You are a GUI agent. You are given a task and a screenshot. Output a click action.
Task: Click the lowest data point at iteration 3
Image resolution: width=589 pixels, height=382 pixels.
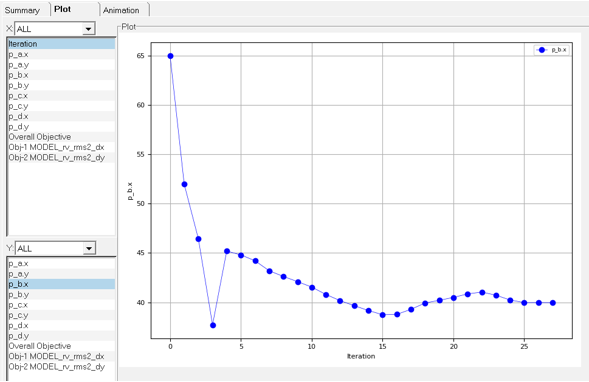point(213,325)
